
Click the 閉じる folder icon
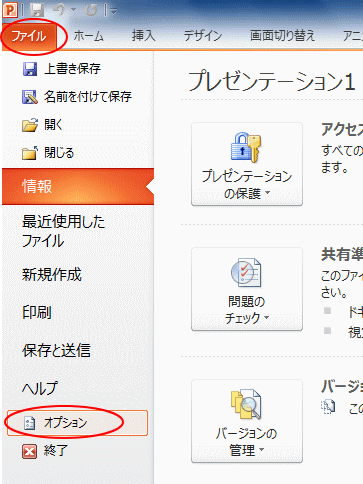[30, 153]
